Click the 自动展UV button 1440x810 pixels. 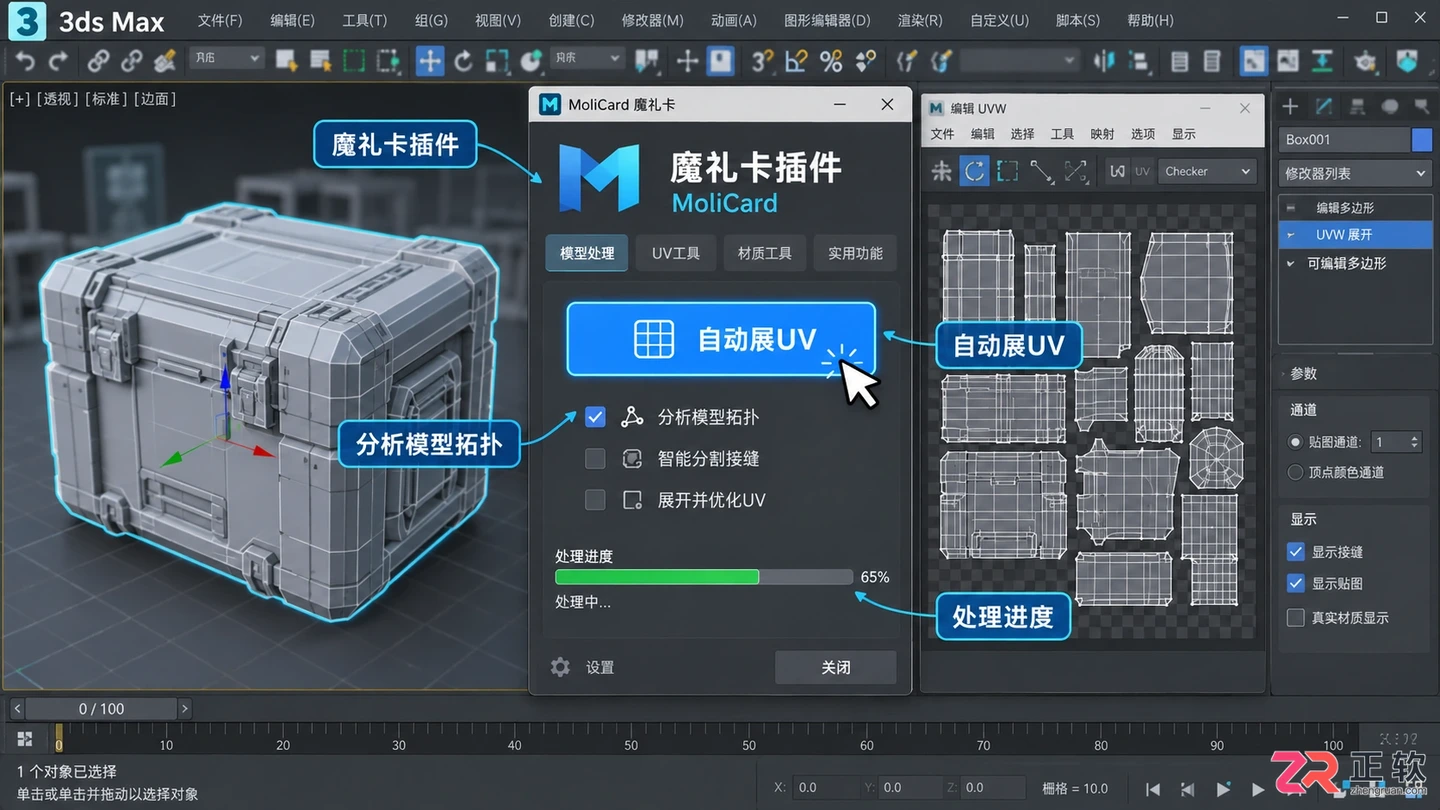tap(721, 339)
